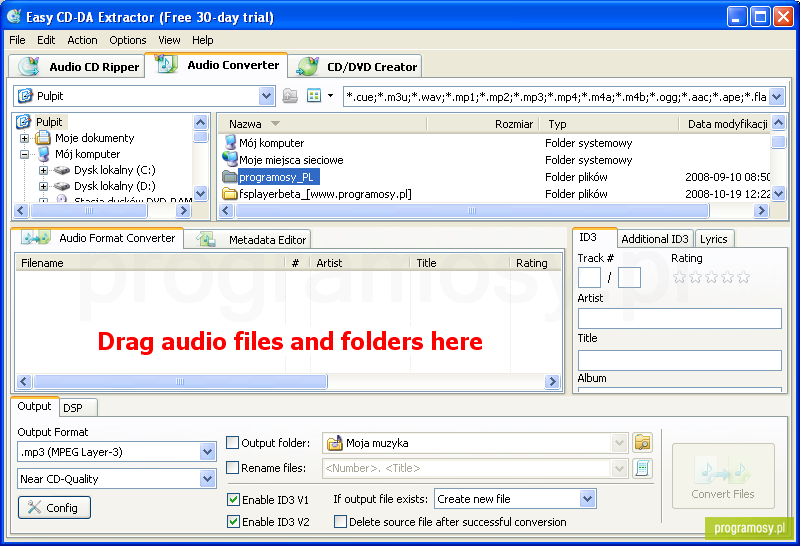Open the Near CD-Quality dropdown
This screenshot has height=546, width=800.
(207, 479)
